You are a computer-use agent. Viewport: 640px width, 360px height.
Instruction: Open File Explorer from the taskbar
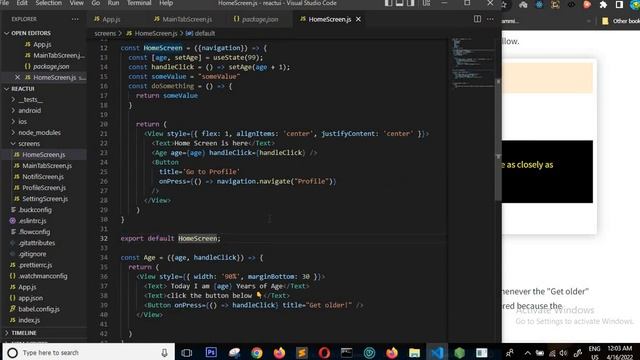(x=414, y=352)
